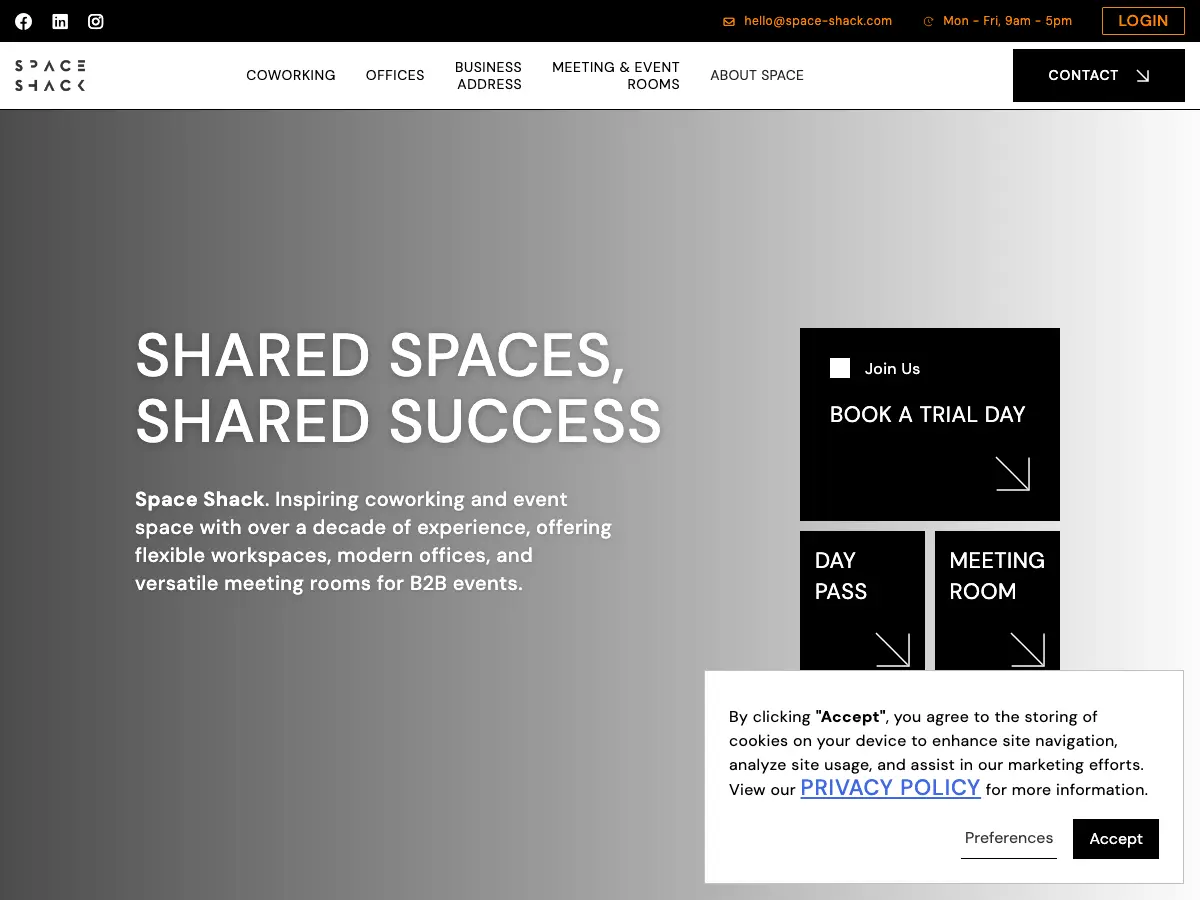Screen dimensions: 1200x900
Task: Click the Shared Spaces, Shared Success headline
Action: (x=398, y=387)
